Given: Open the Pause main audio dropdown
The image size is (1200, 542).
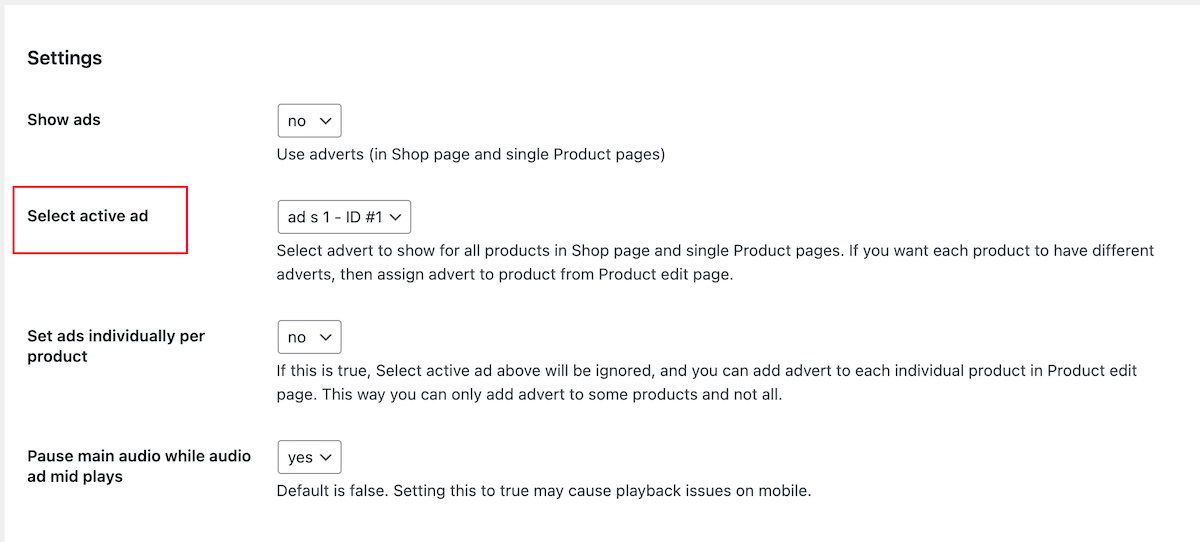Looking at the screenshot, I should pyautogui.click(x=309, y=457).
